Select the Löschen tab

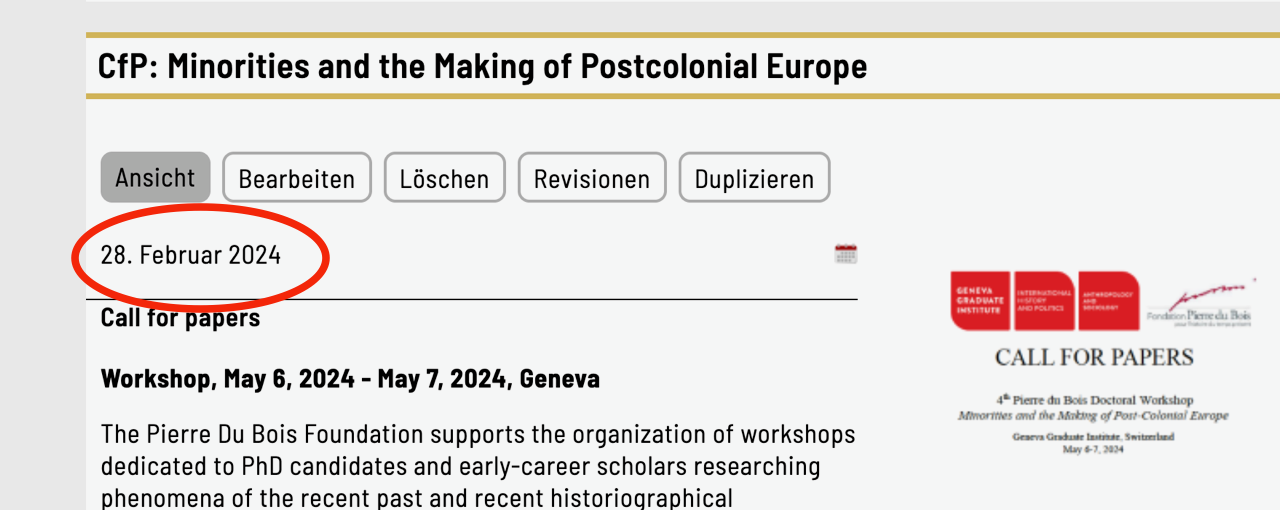444,179
